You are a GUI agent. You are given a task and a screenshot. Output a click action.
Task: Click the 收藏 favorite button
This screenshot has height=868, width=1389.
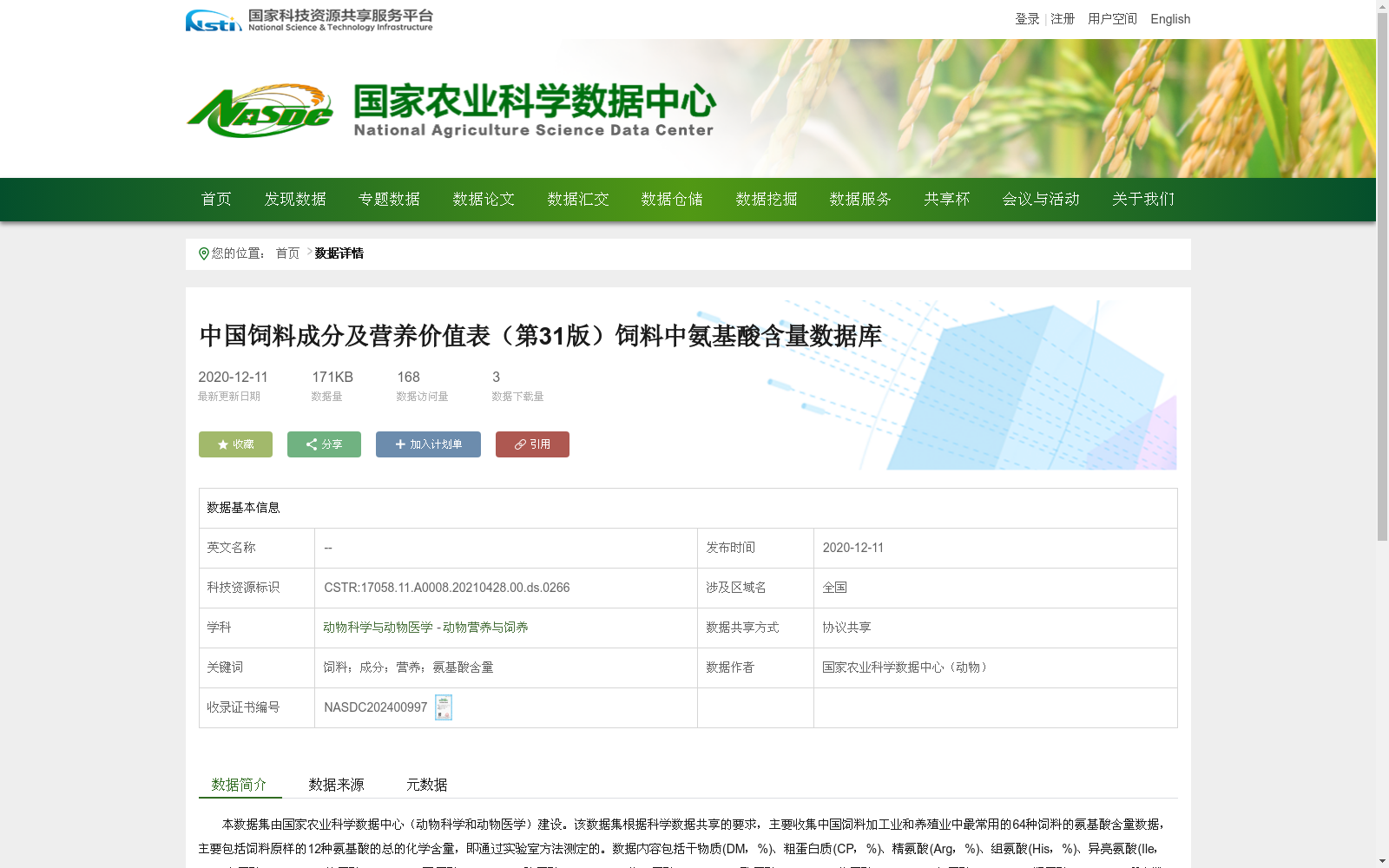click(x=235, y=444)
